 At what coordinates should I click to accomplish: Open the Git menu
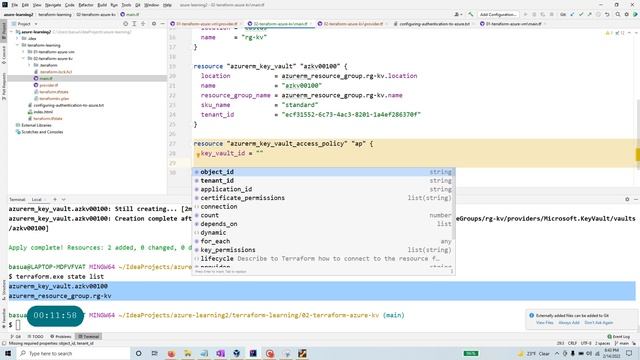coord(138,5)
